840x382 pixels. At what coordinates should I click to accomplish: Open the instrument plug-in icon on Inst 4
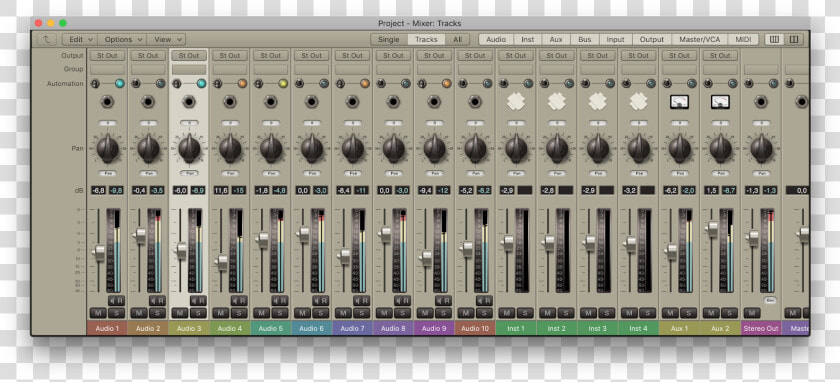click(639, 101)
